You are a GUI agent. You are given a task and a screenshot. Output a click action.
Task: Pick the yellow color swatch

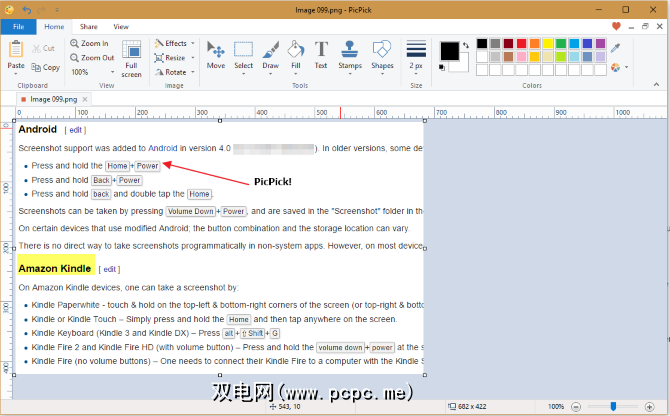click(548, 44)
